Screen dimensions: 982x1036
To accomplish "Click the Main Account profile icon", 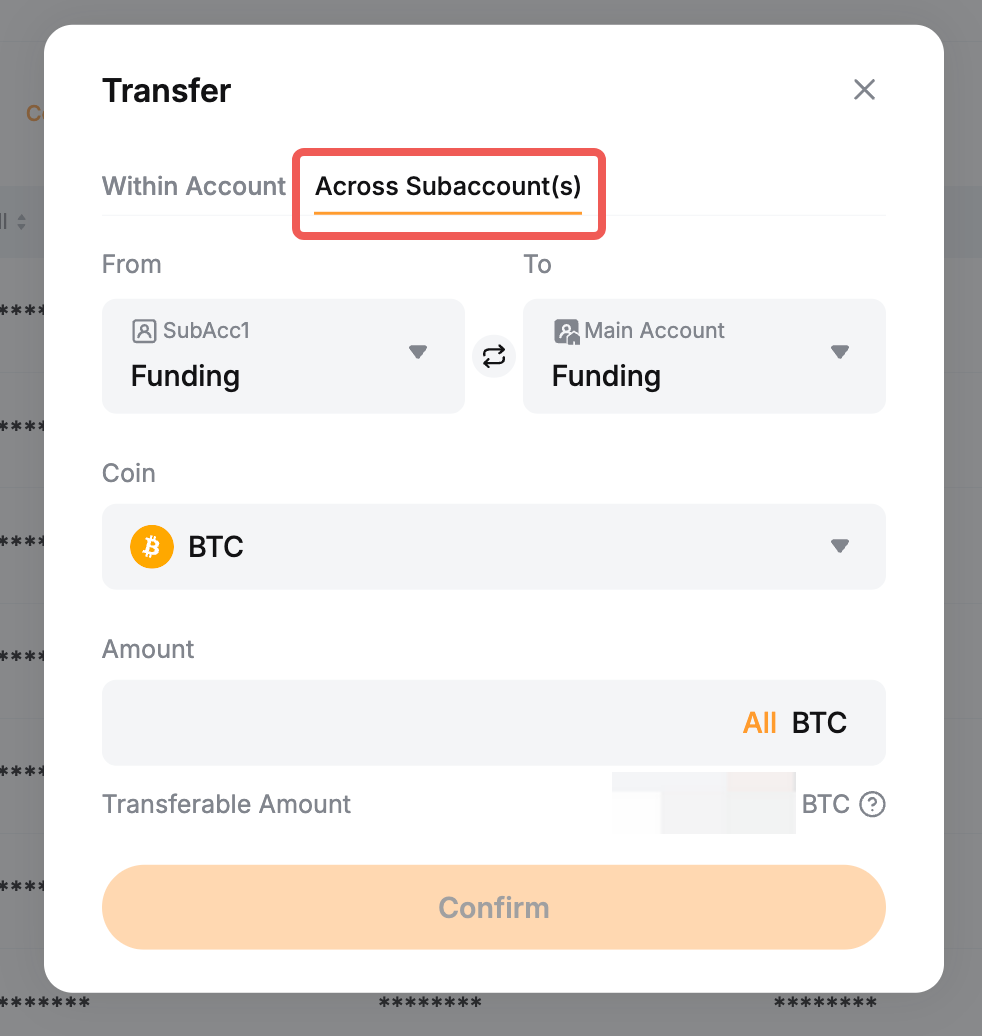I will point(566,331).
